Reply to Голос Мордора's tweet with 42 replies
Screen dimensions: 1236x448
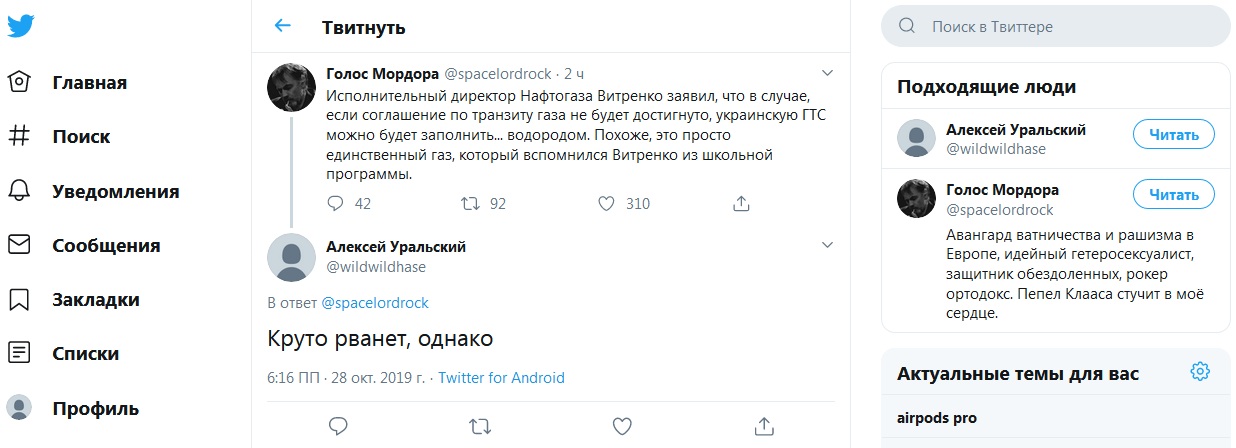point(335,203)
